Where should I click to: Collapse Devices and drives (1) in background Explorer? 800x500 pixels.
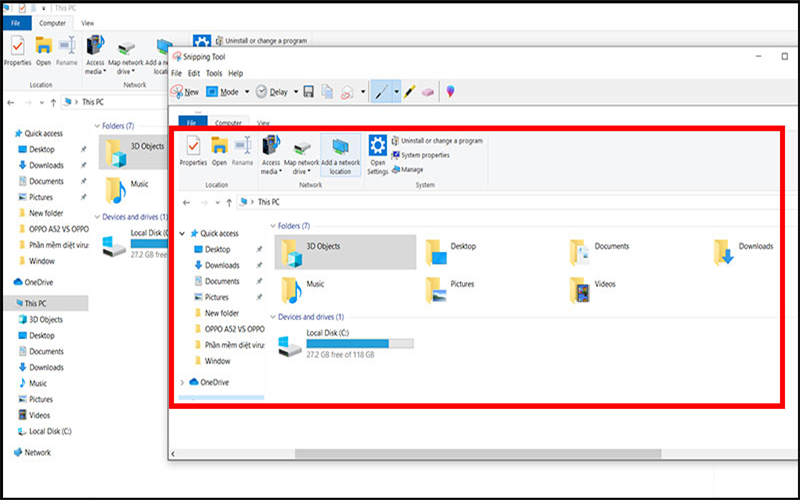coord(97,217)
